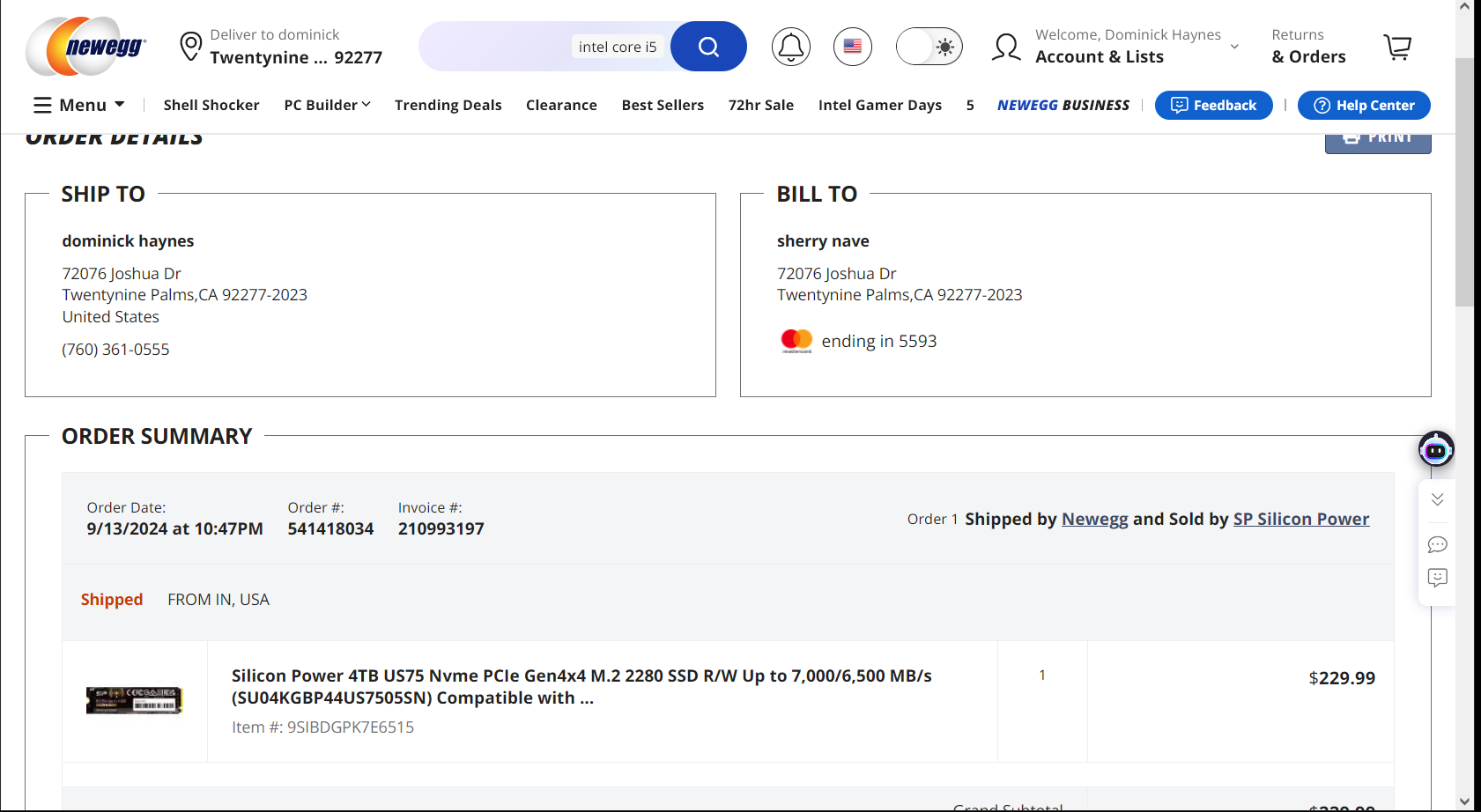The height and width of the screenshot is (812, 1481).
Task: Click the delivery location pin icon
Action: tap(190, 47)
